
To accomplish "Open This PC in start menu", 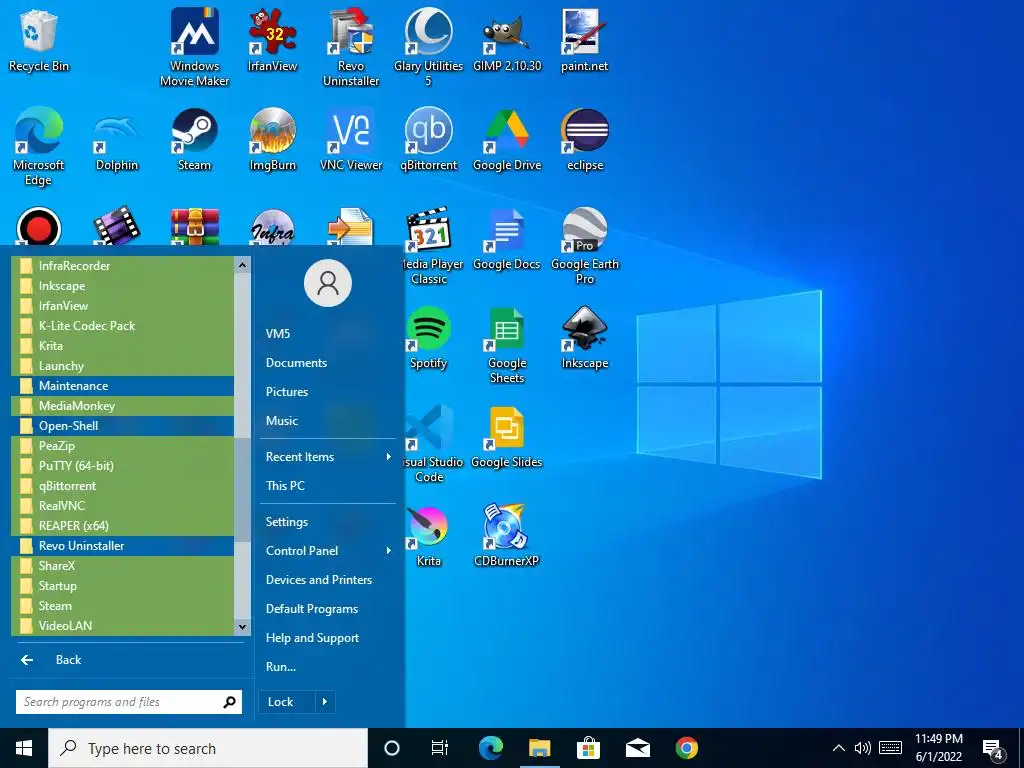I will pos(285,485).
